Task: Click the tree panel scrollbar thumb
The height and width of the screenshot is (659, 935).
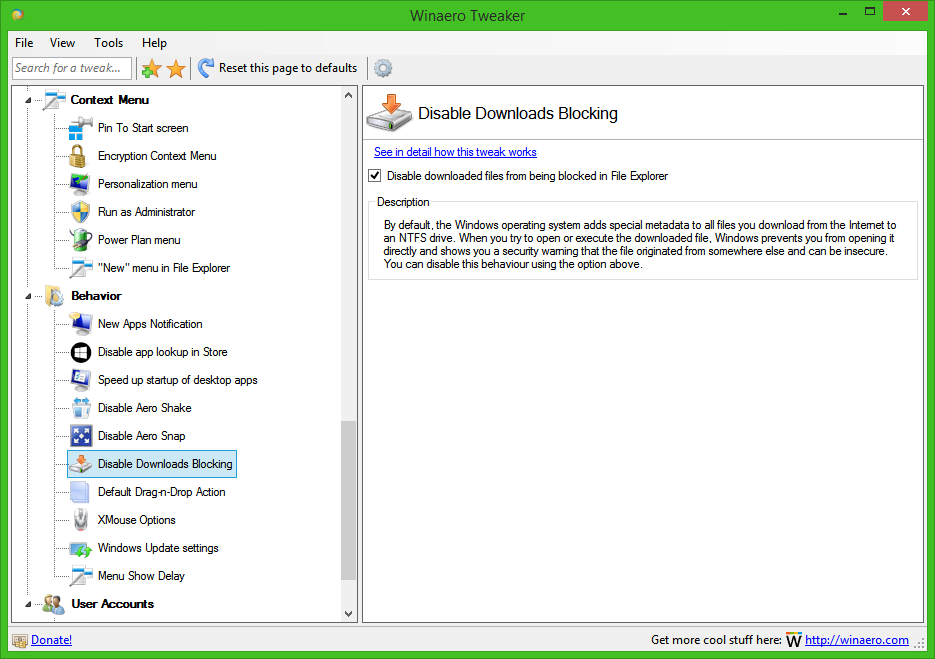Action: (x=348, y=500)
